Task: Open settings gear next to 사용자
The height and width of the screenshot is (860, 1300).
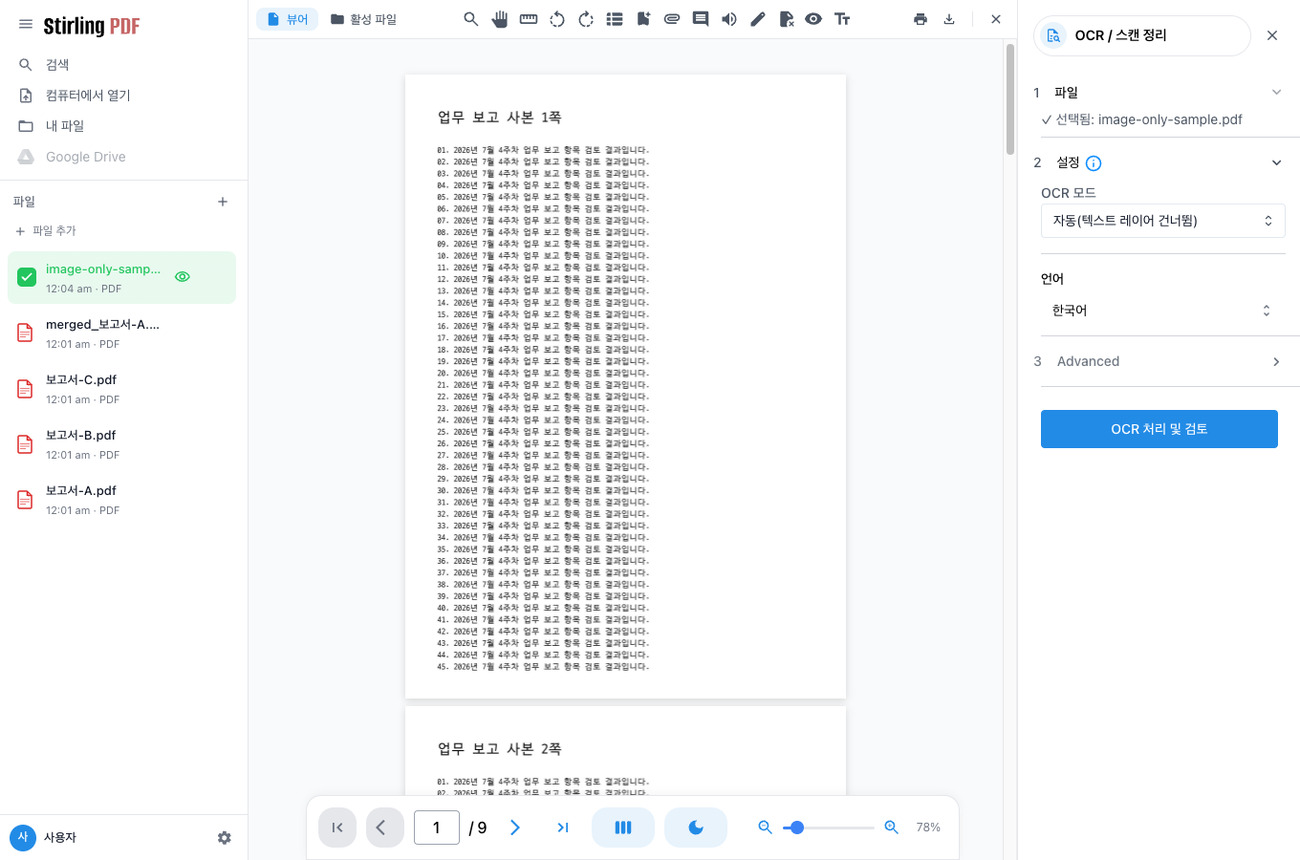Action: click(224, 838)
